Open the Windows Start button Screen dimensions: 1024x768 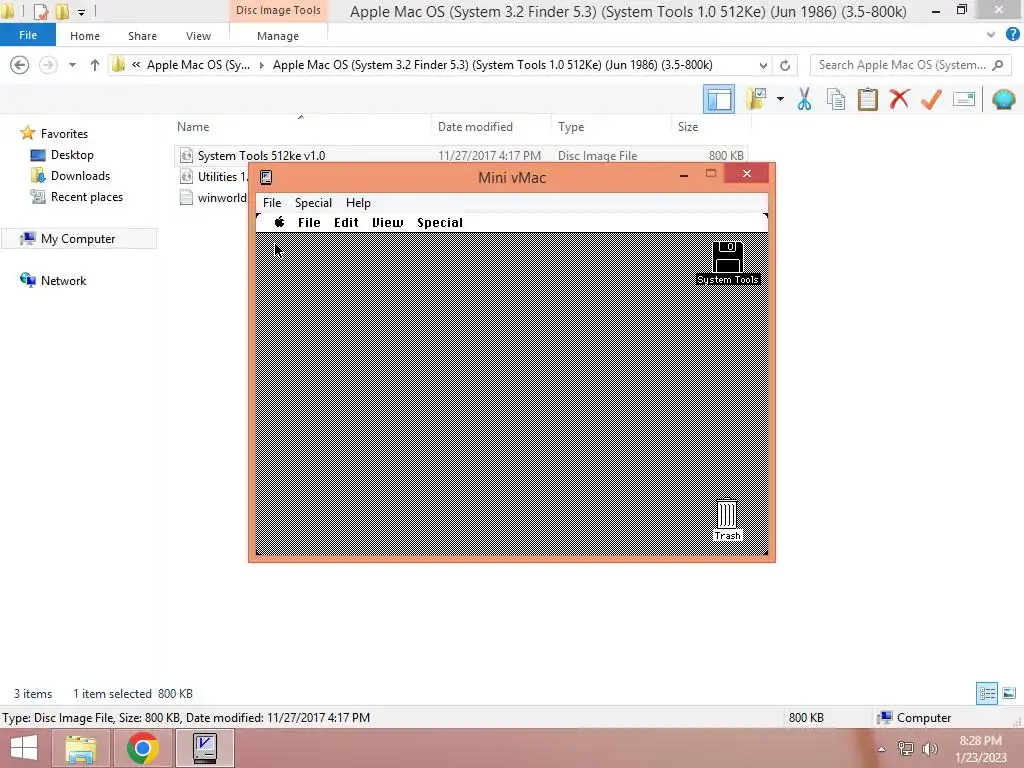[24, 748]
